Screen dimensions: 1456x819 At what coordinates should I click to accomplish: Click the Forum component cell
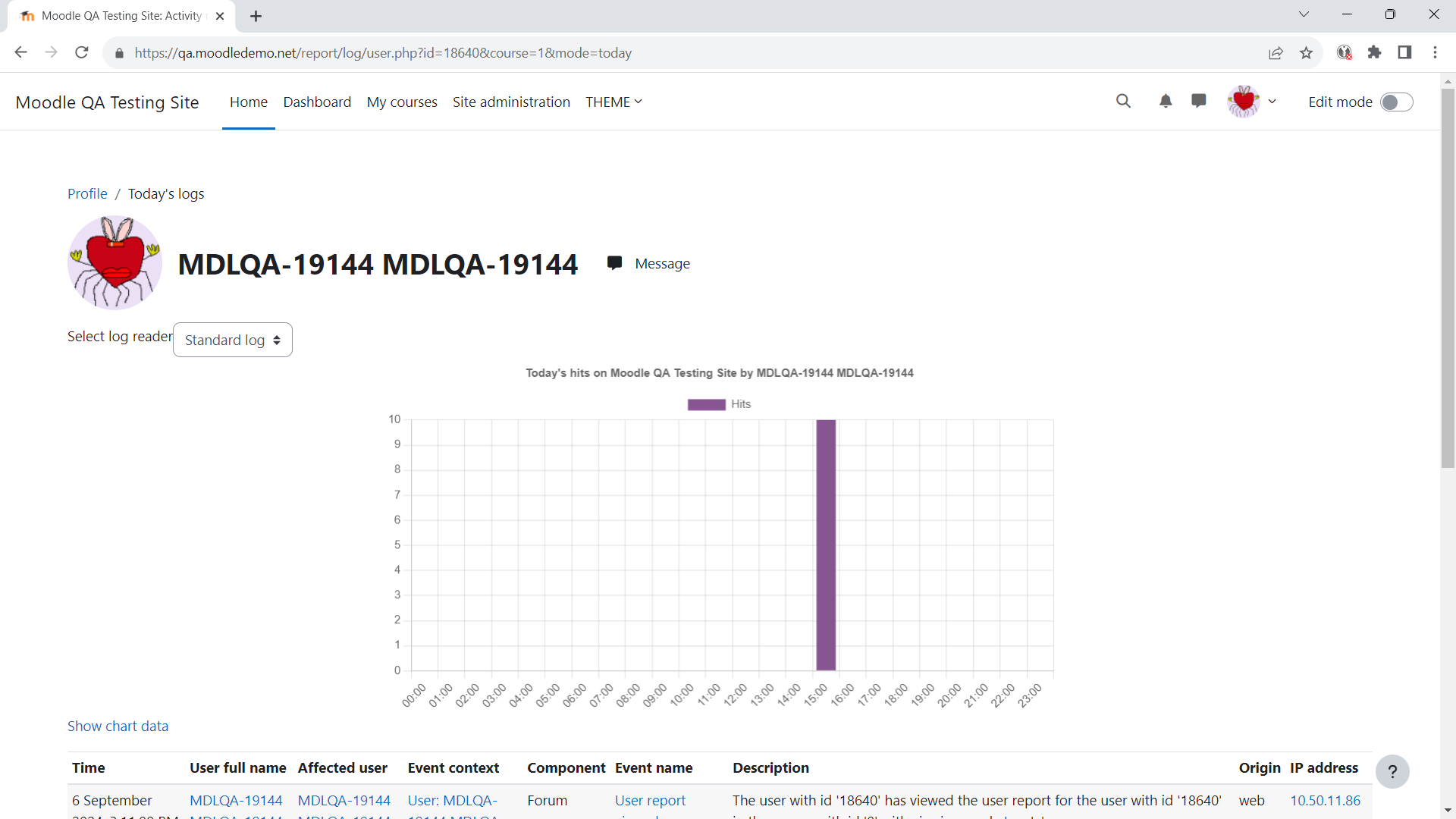tap(548, 800)
